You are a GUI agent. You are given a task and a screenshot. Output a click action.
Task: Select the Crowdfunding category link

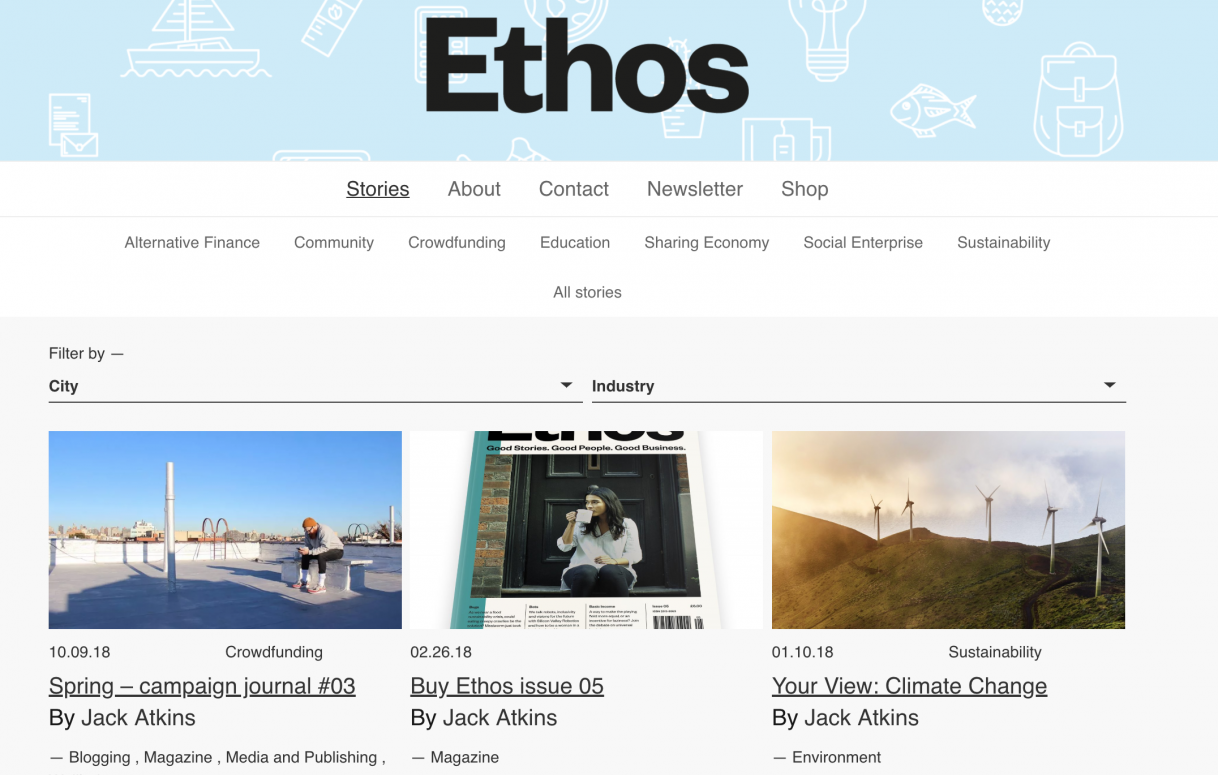coord(457,242)
